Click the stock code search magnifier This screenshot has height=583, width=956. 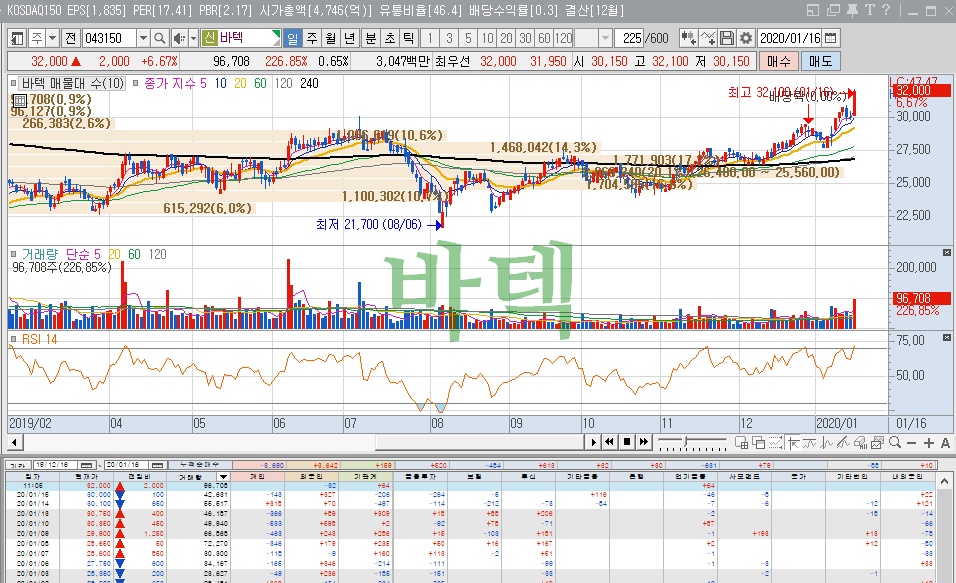tap(159, 38)
